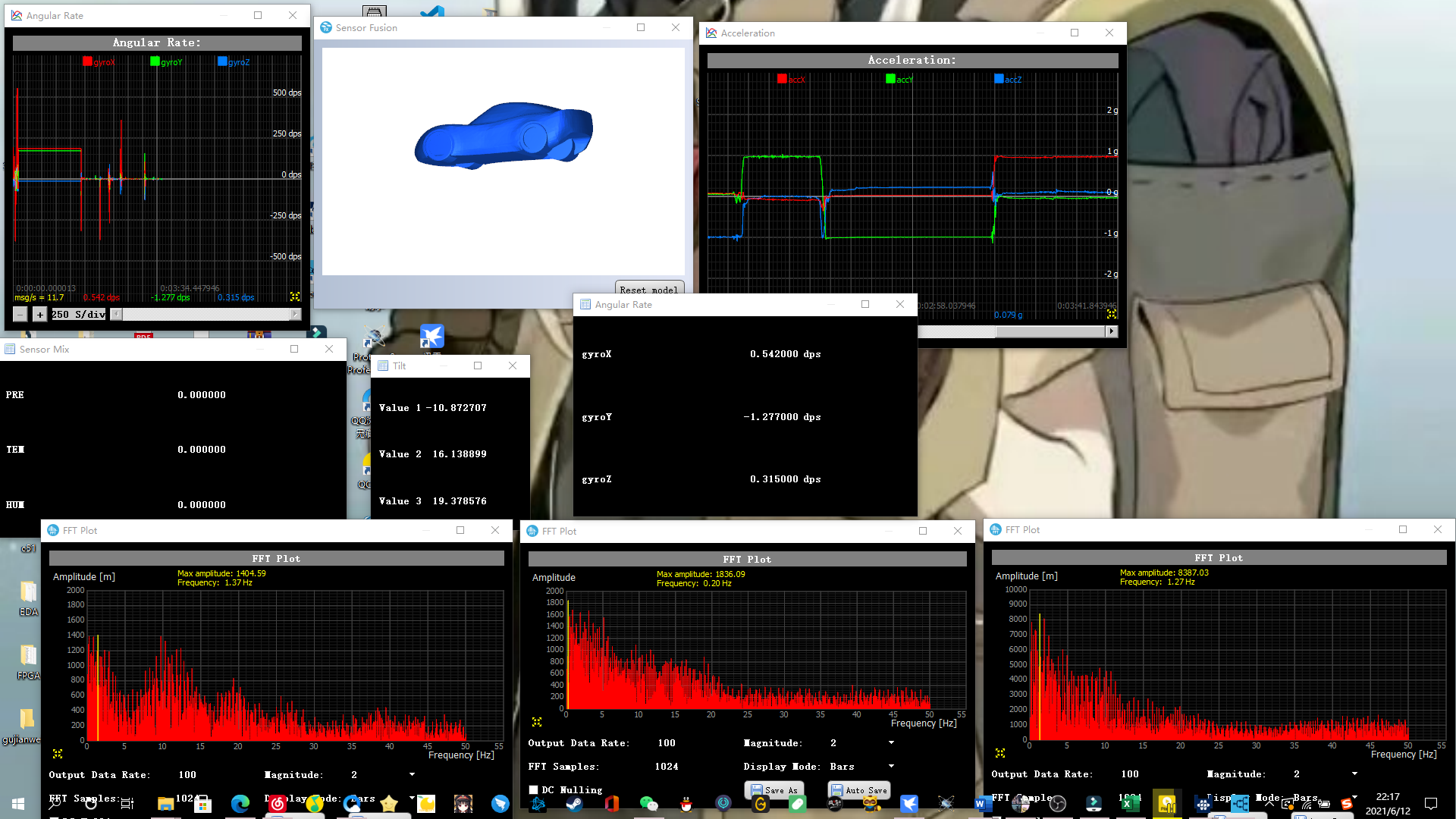Open the notification center icon
The height and width of the screenshot is (819, 1456).
pos(1431,804)
